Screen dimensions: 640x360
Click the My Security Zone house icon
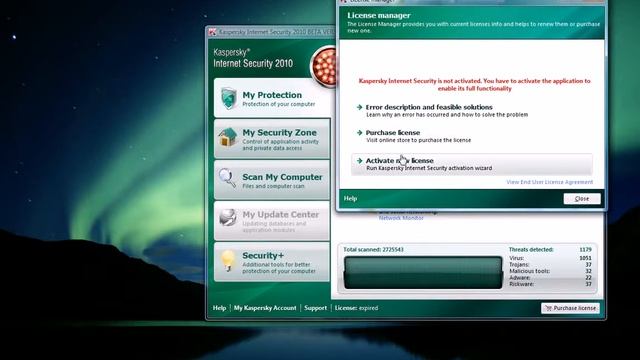[228, 138]
